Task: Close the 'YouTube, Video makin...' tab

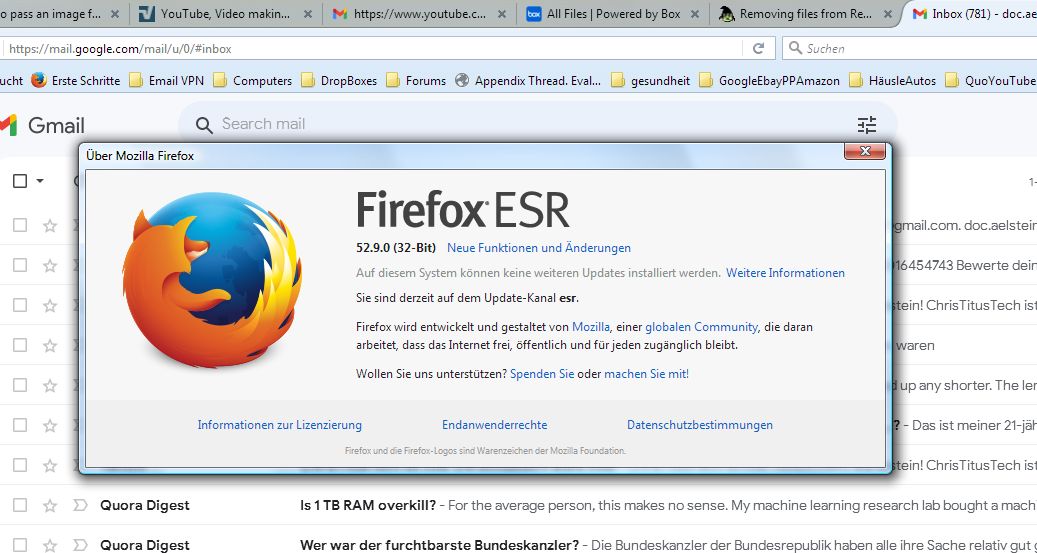Action: coord(308,14)
